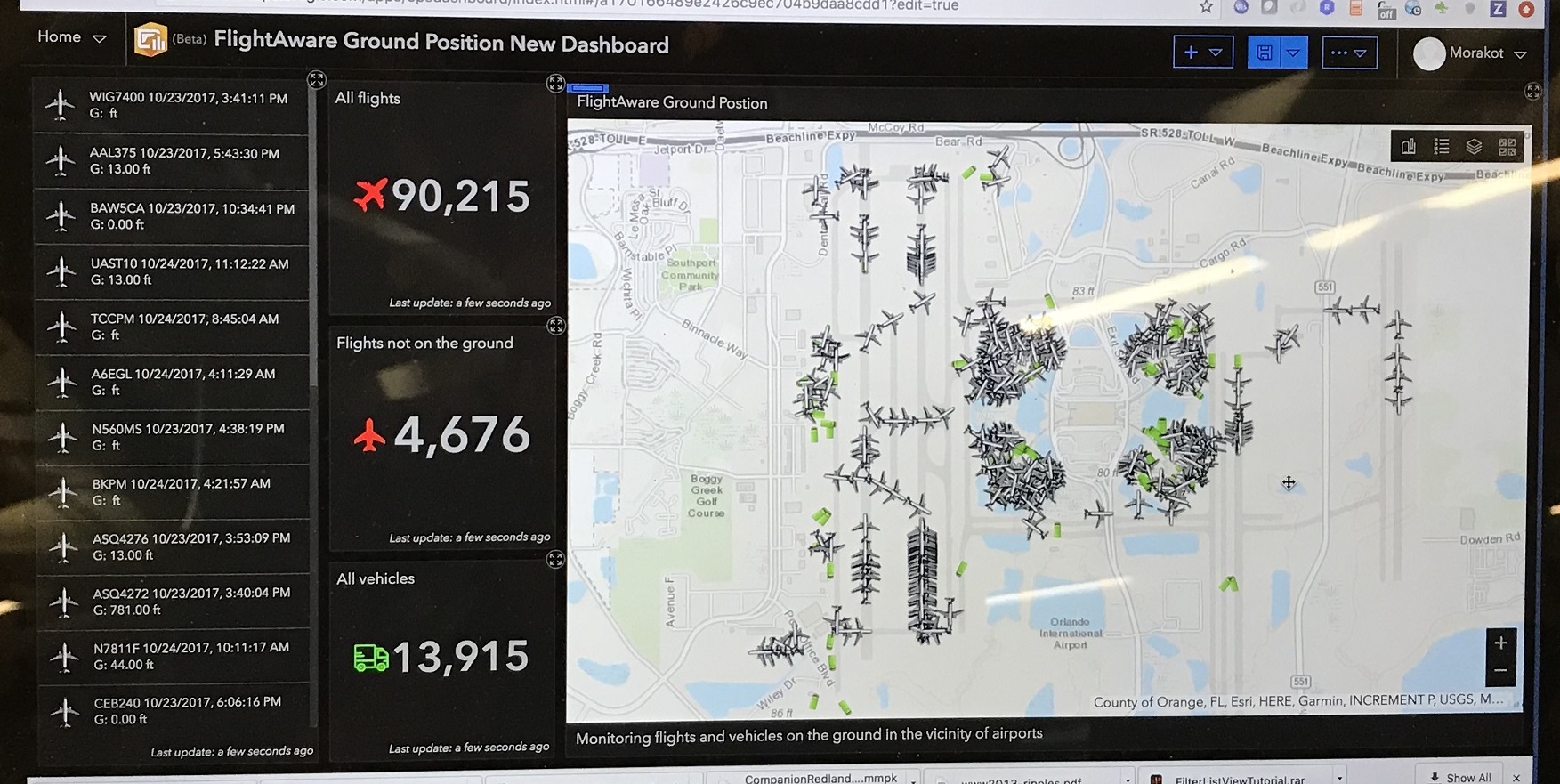Click the 4,676 flights not on ground count
1560x784 pixels.
coord(462,435)
